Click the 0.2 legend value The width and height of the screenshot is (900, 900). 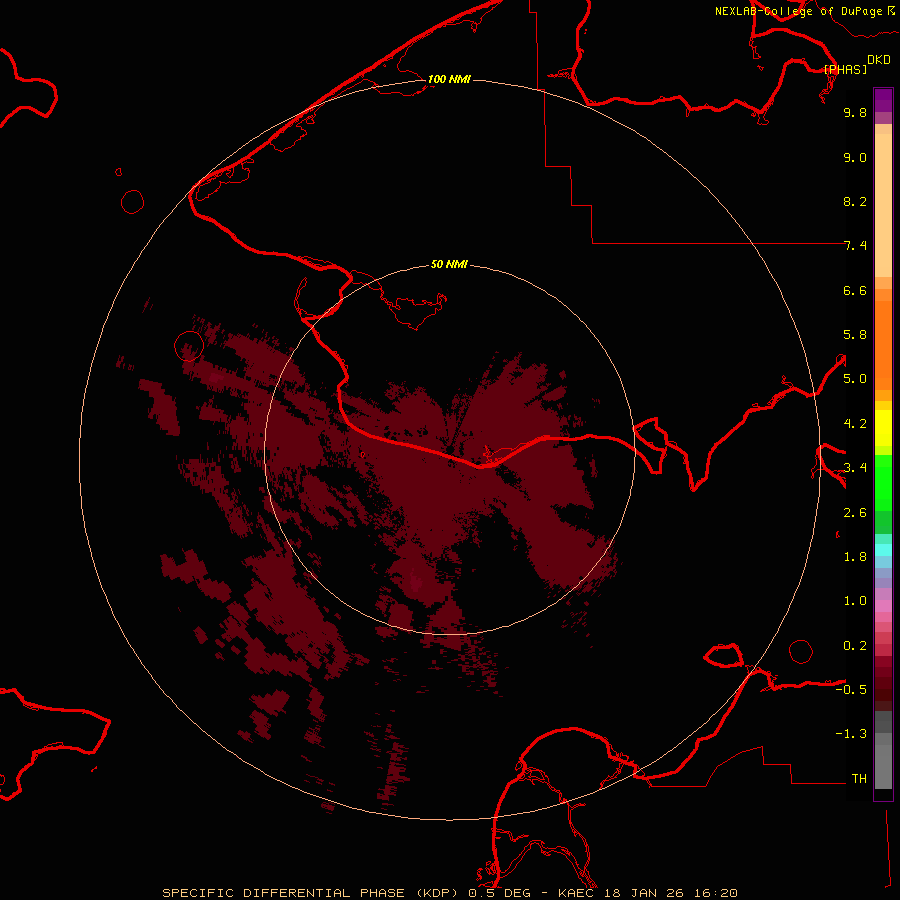[x=855, y=646]
